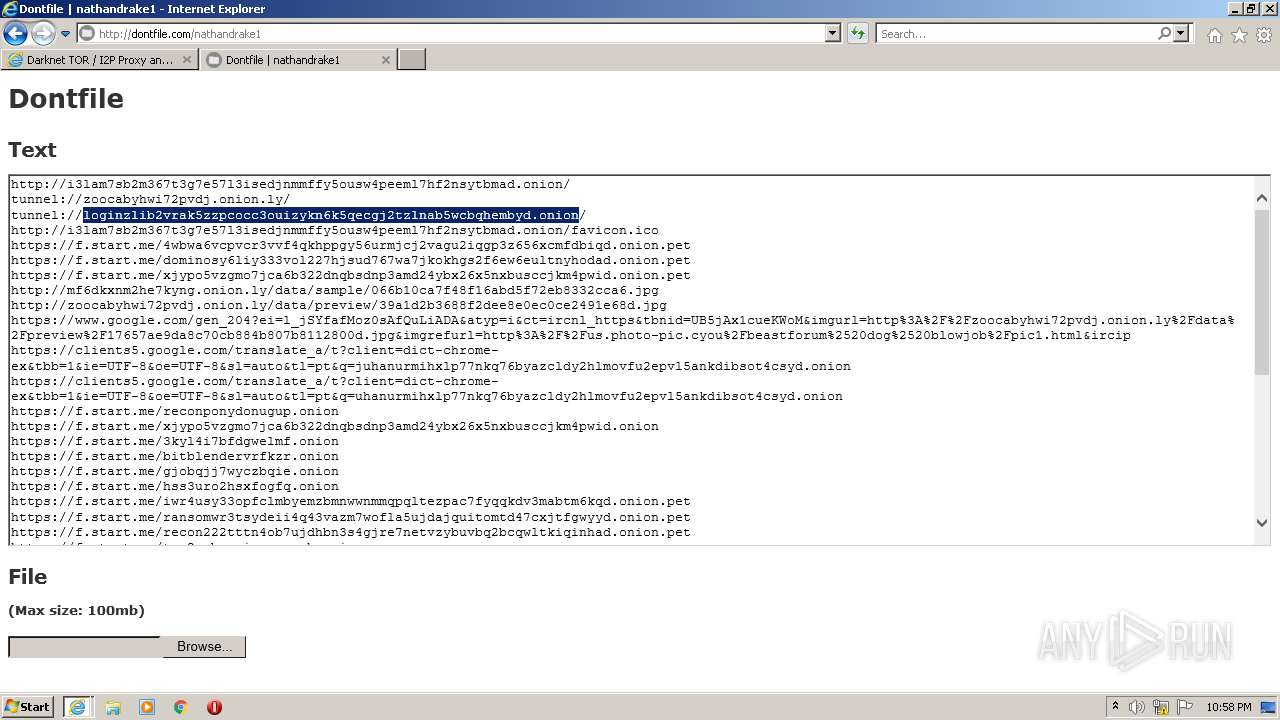Click the Search box in the toolbar

point(1016,33)
